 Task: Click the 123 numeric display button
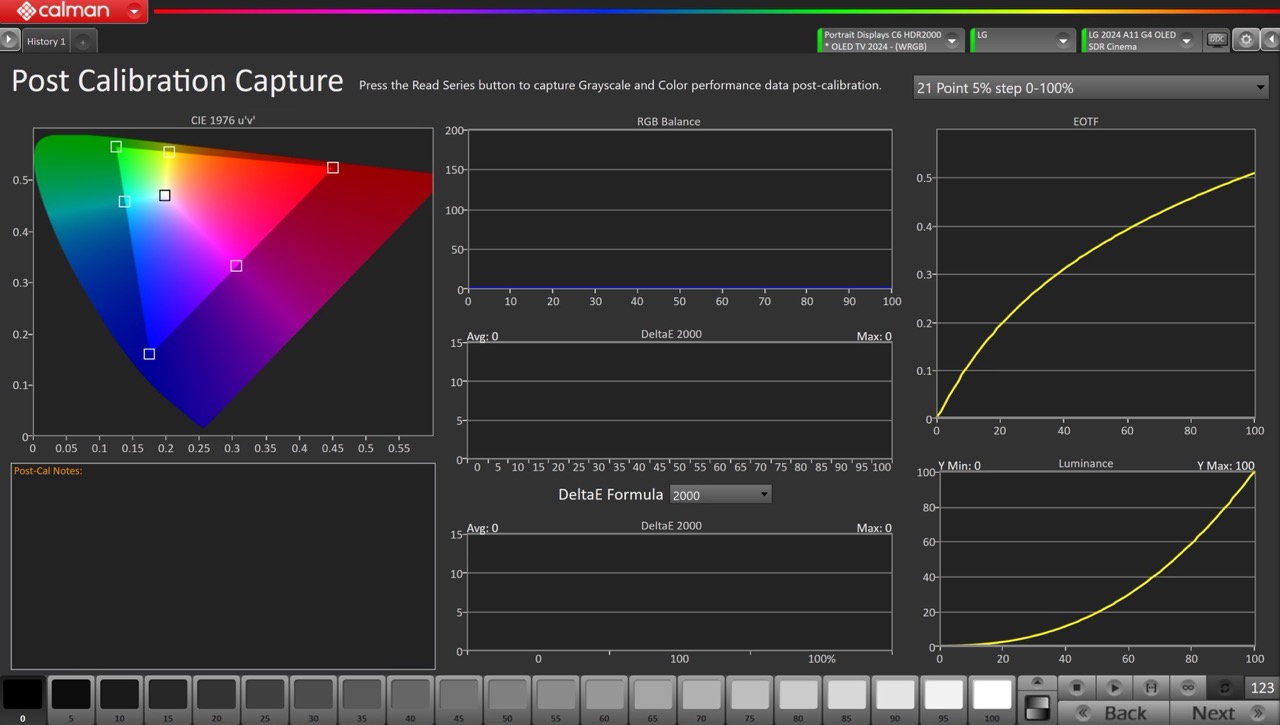click(1262, 688)
